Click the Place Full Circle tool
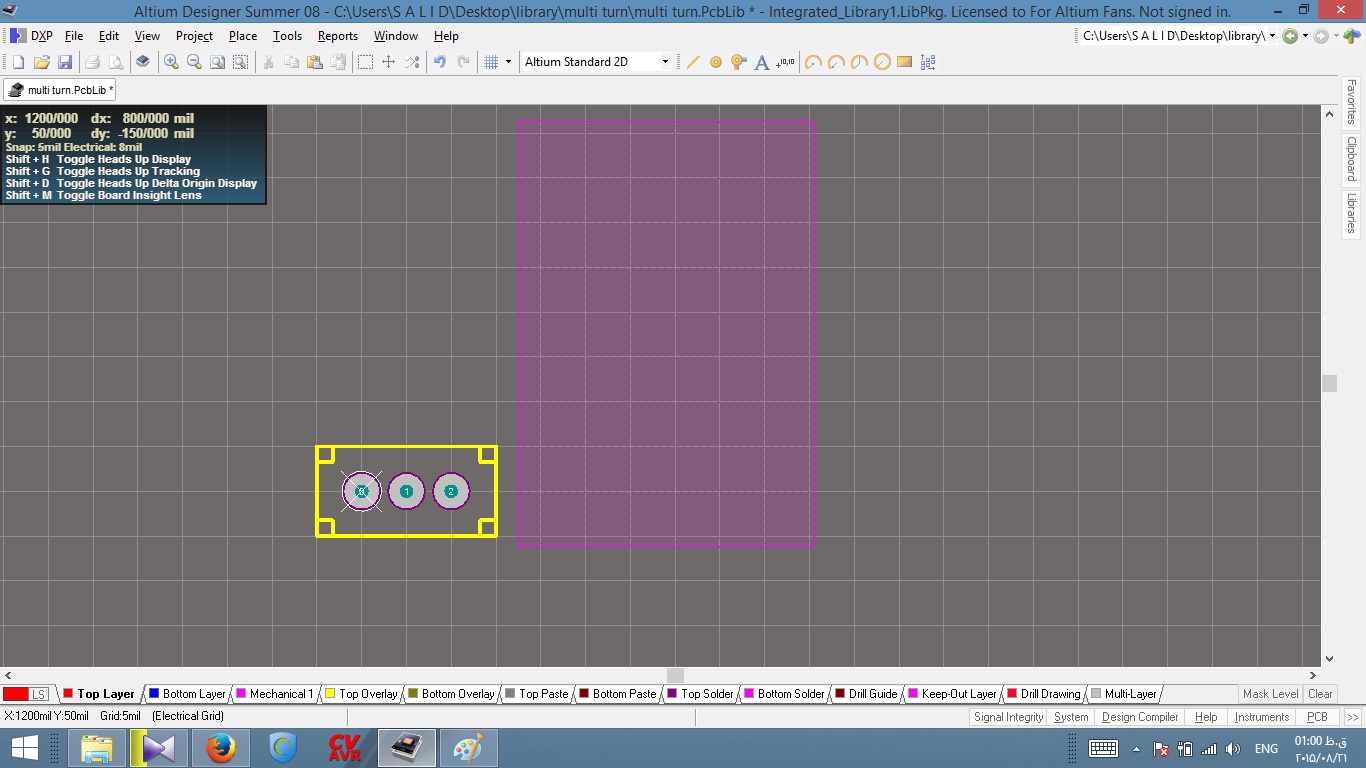This screenshot has height=768, width=1366. [882, 62]
